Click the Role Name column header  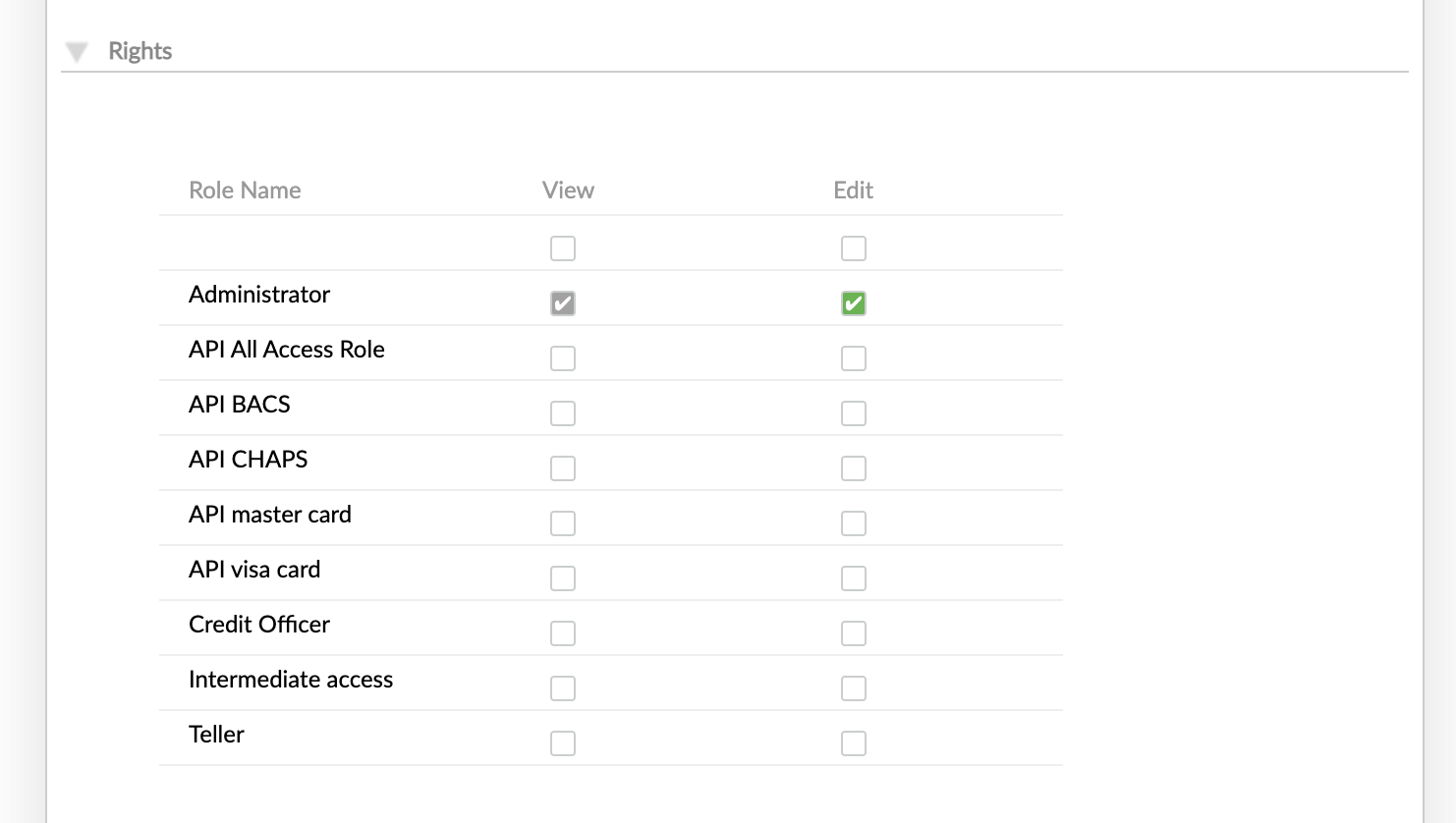click(x=245, y=190)
